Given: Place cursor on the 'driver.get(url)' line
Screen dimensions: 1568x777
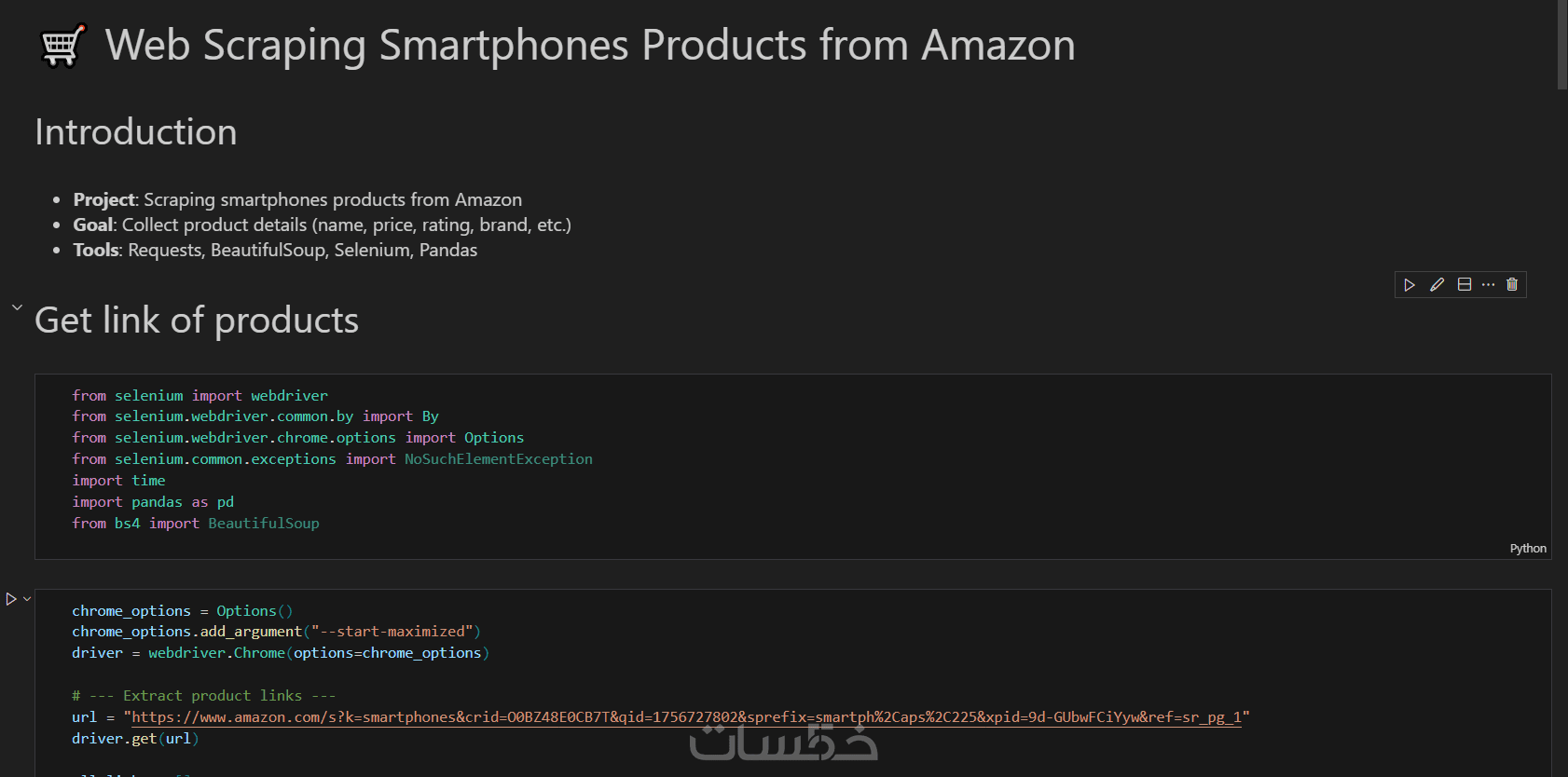Looking at the screenshot, I should [135, 739].
